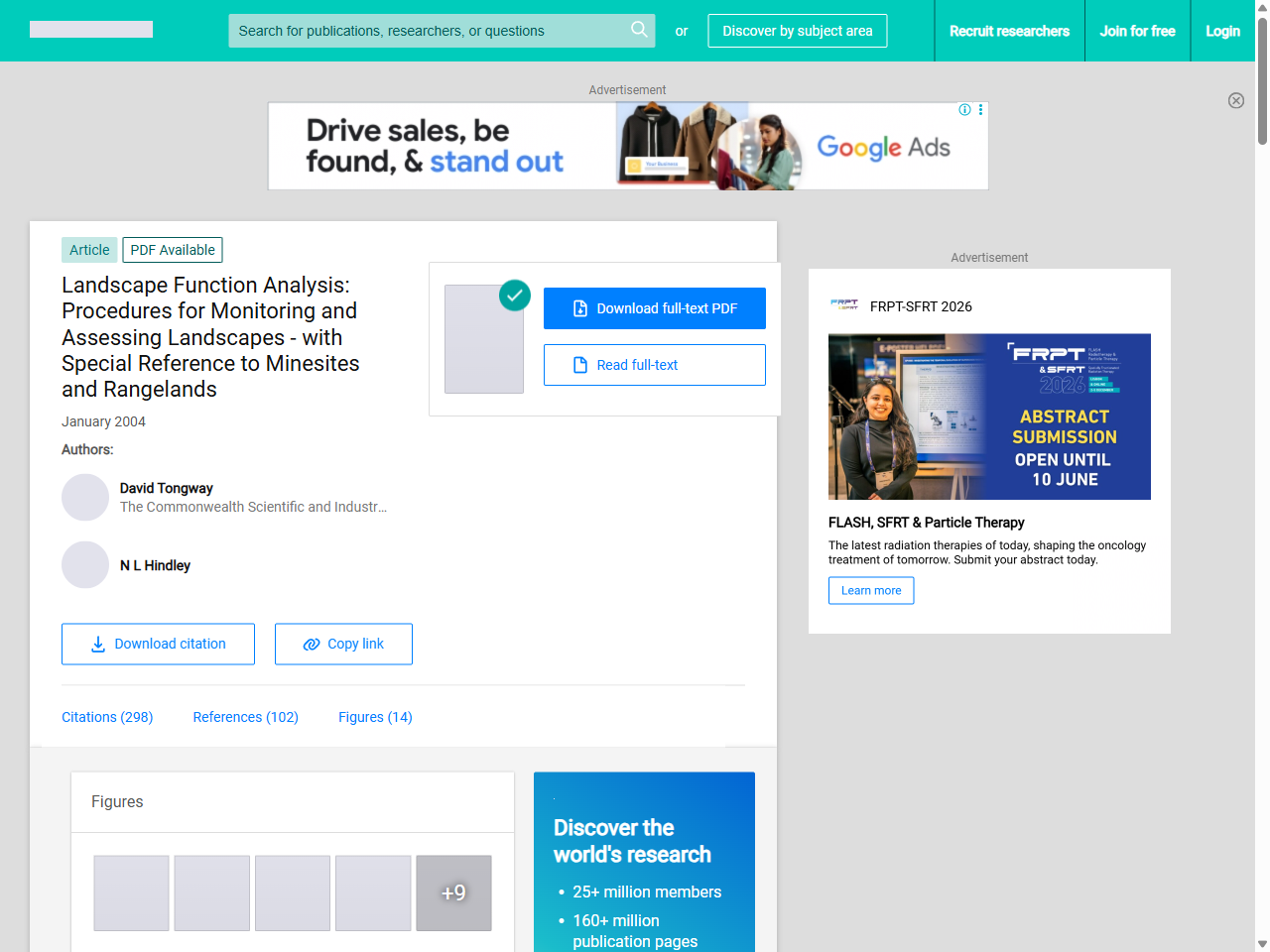Screen dimensions: 1270x952
Task: Click the PDF Available badge
Action: pyautogui.click(x=173, y=250)
